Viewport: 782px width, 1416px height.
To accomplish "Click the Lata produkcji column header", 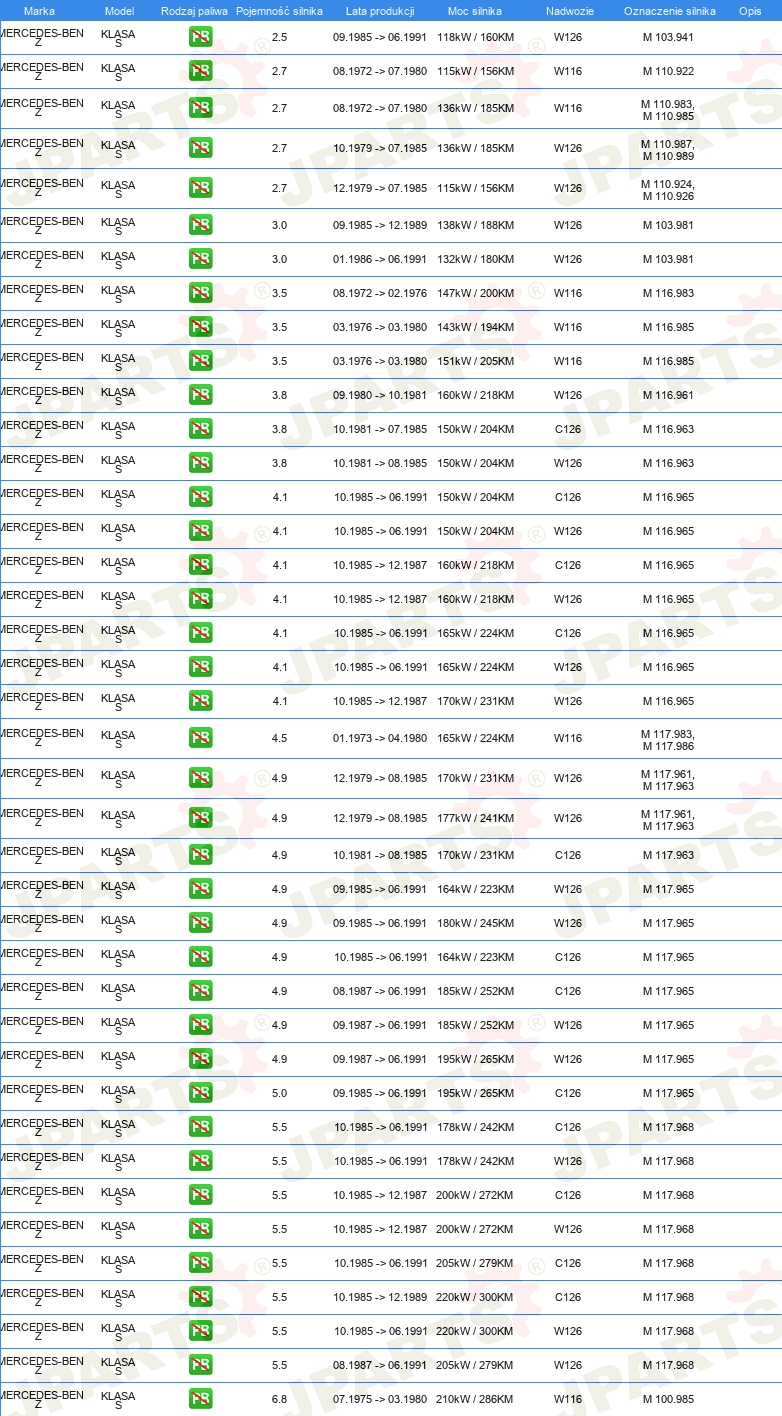I will [380, 11].
